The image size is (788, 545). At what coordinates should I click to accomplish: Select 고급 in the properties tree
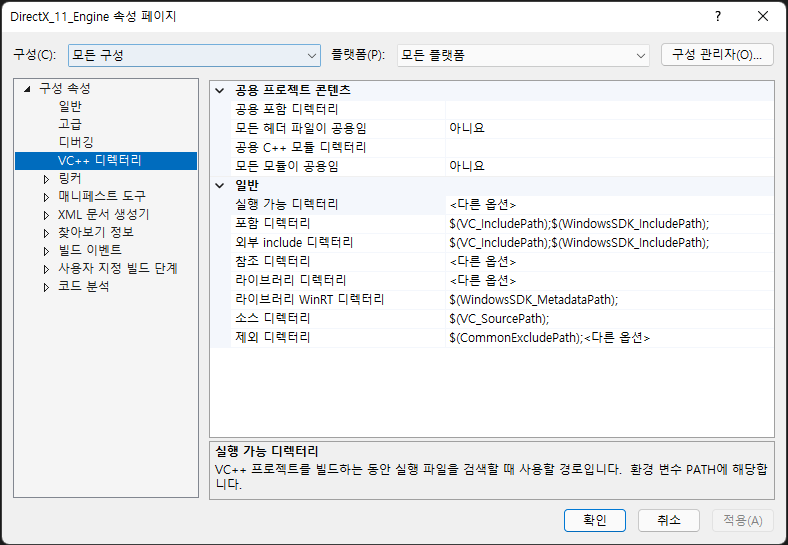(x=70, y=124)
